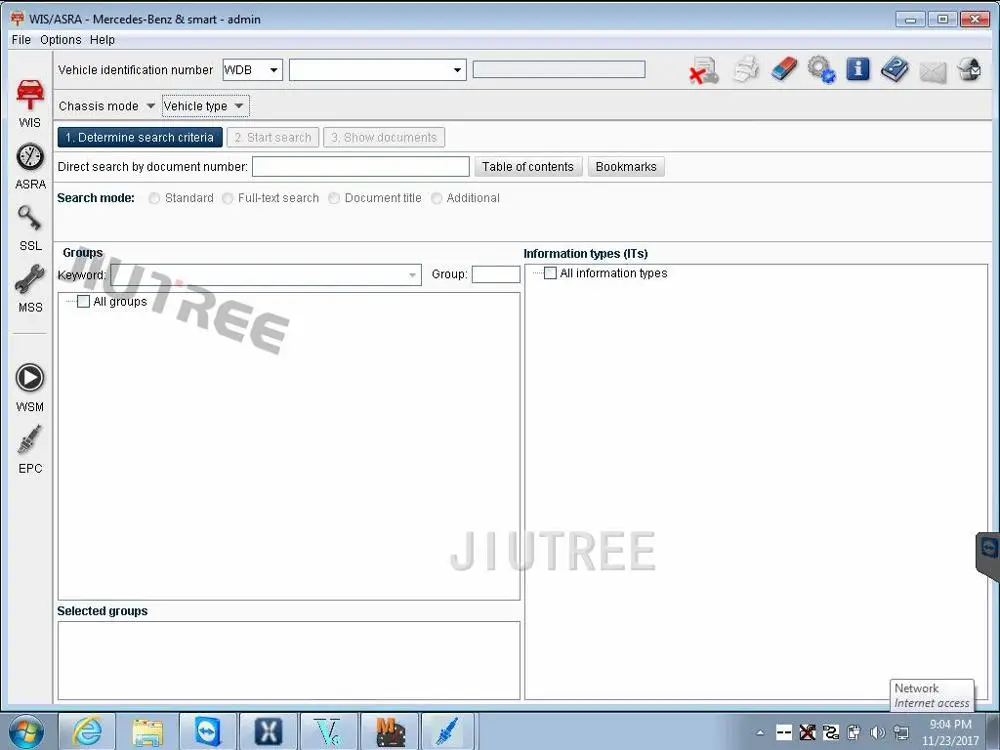
Task: Select the Additional search mode radio
Action: [437, 198]
